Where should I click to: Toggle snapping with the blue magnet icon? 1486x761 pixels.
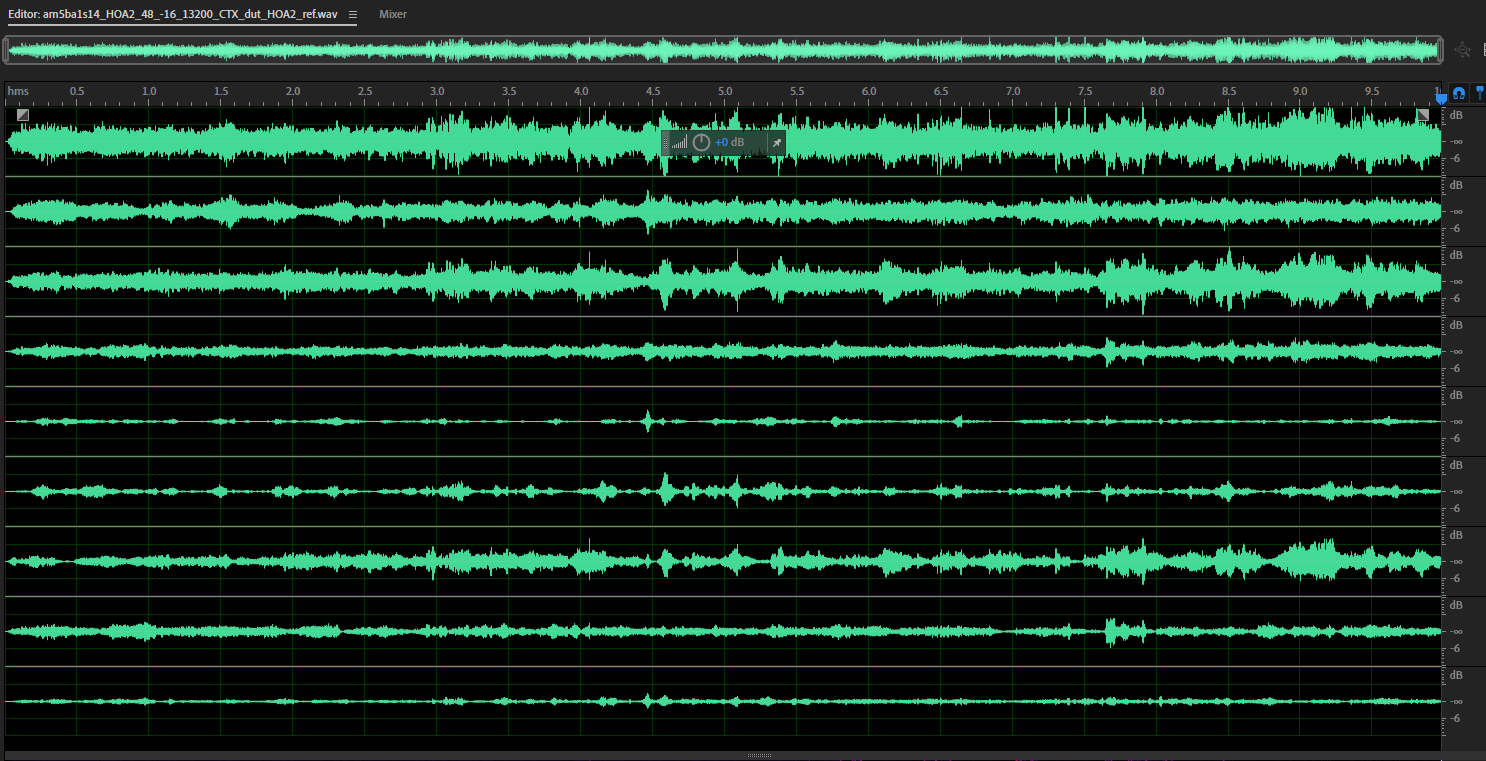tap(1459, 93)
